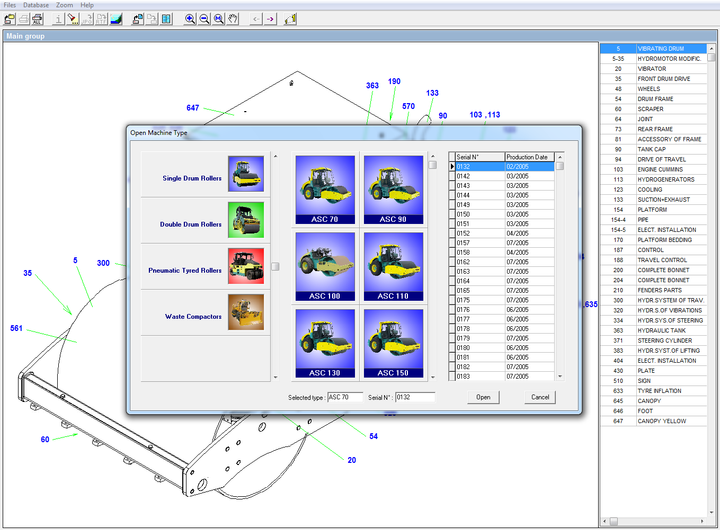The height and width of the screenshot is (530, 720).
Task: Select serial number 0175 row
Action: [501, 300]
